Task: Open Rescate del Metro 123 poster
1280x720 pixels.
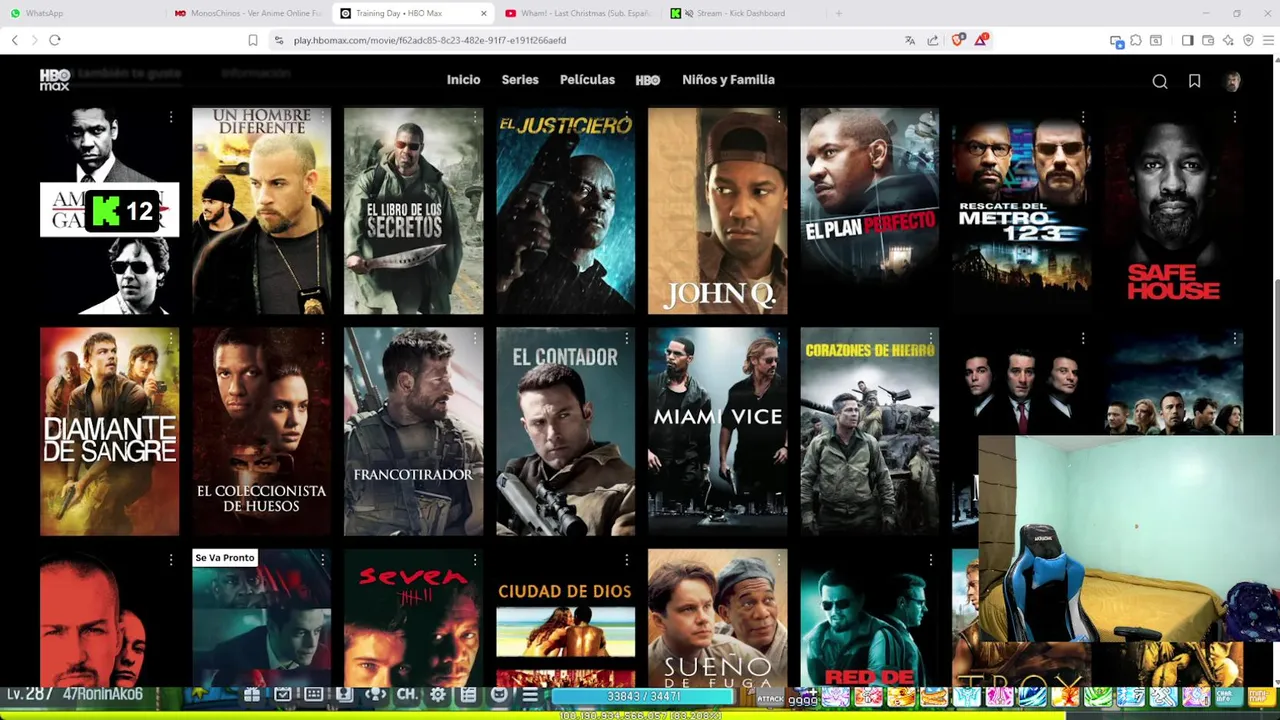Action: [x=1021, y=211]
